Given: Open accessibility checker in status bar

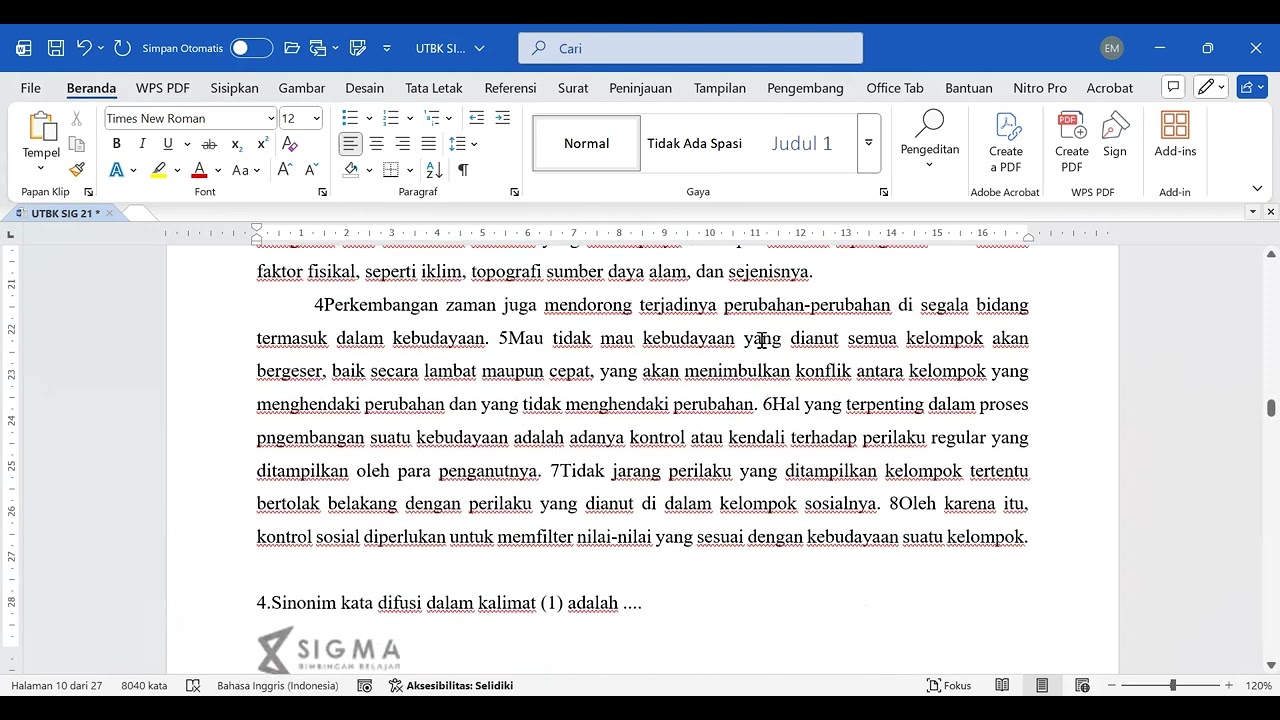Looking at the screenshot, I should coord(451,686).
